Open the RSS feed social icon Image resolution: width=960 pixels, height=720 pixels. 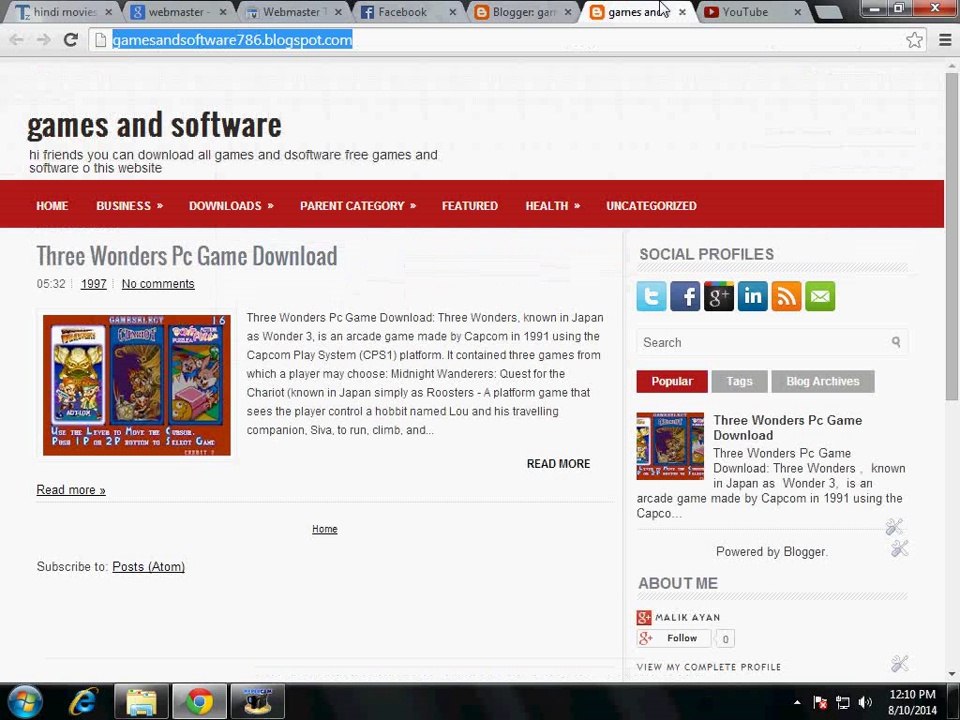click(786, 296)
